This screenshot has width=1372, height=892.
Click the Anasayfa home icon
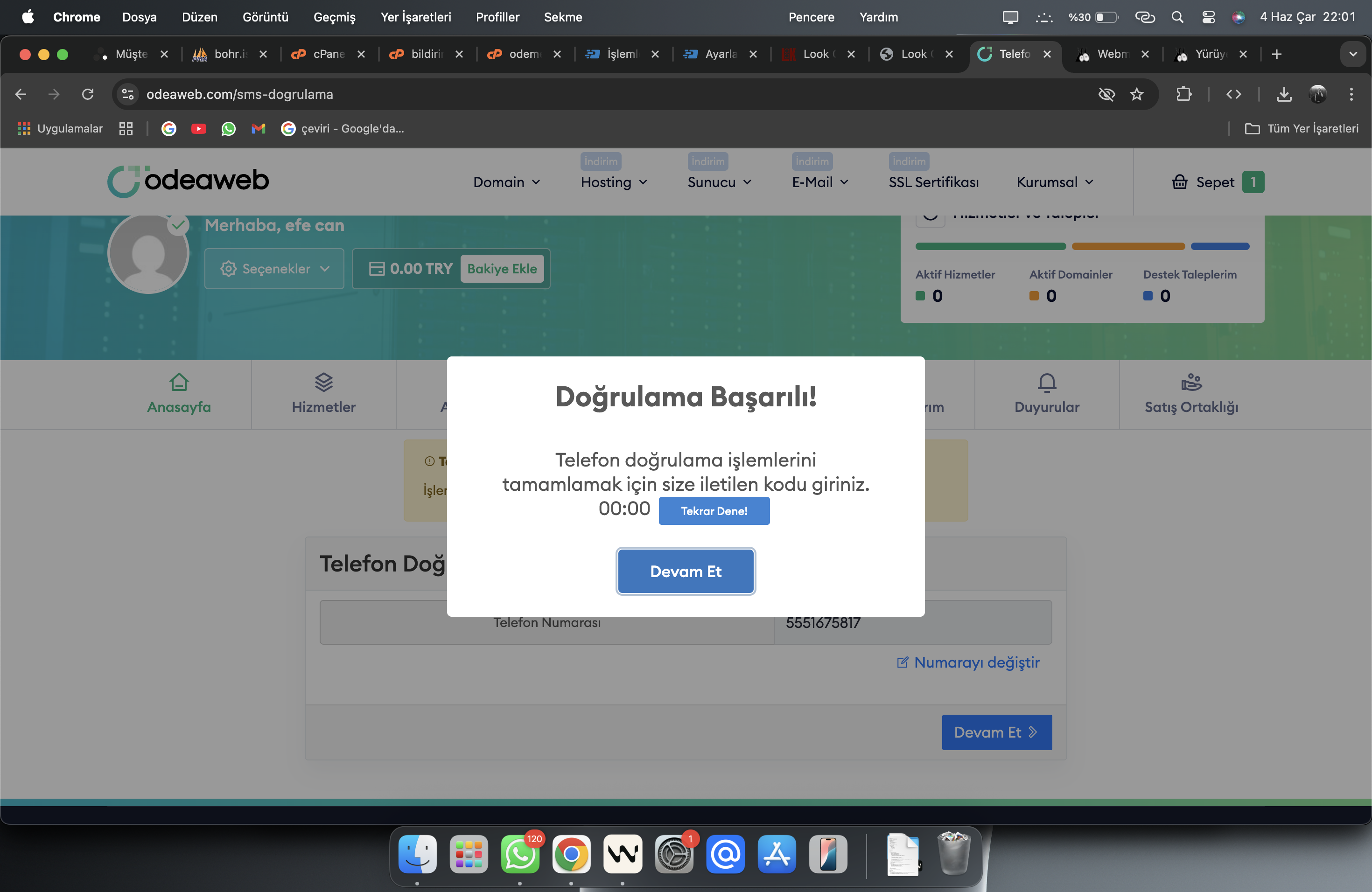pyautogui.click(x=179, y=382)
